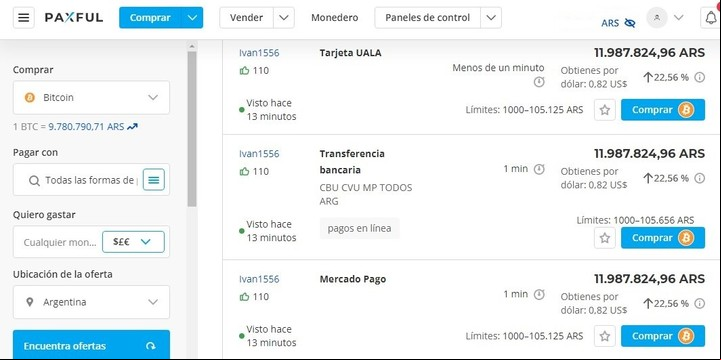Open the Argentina location dropdown
The width and height of the screenshot is (721, 360).
(x=91, y=302)
